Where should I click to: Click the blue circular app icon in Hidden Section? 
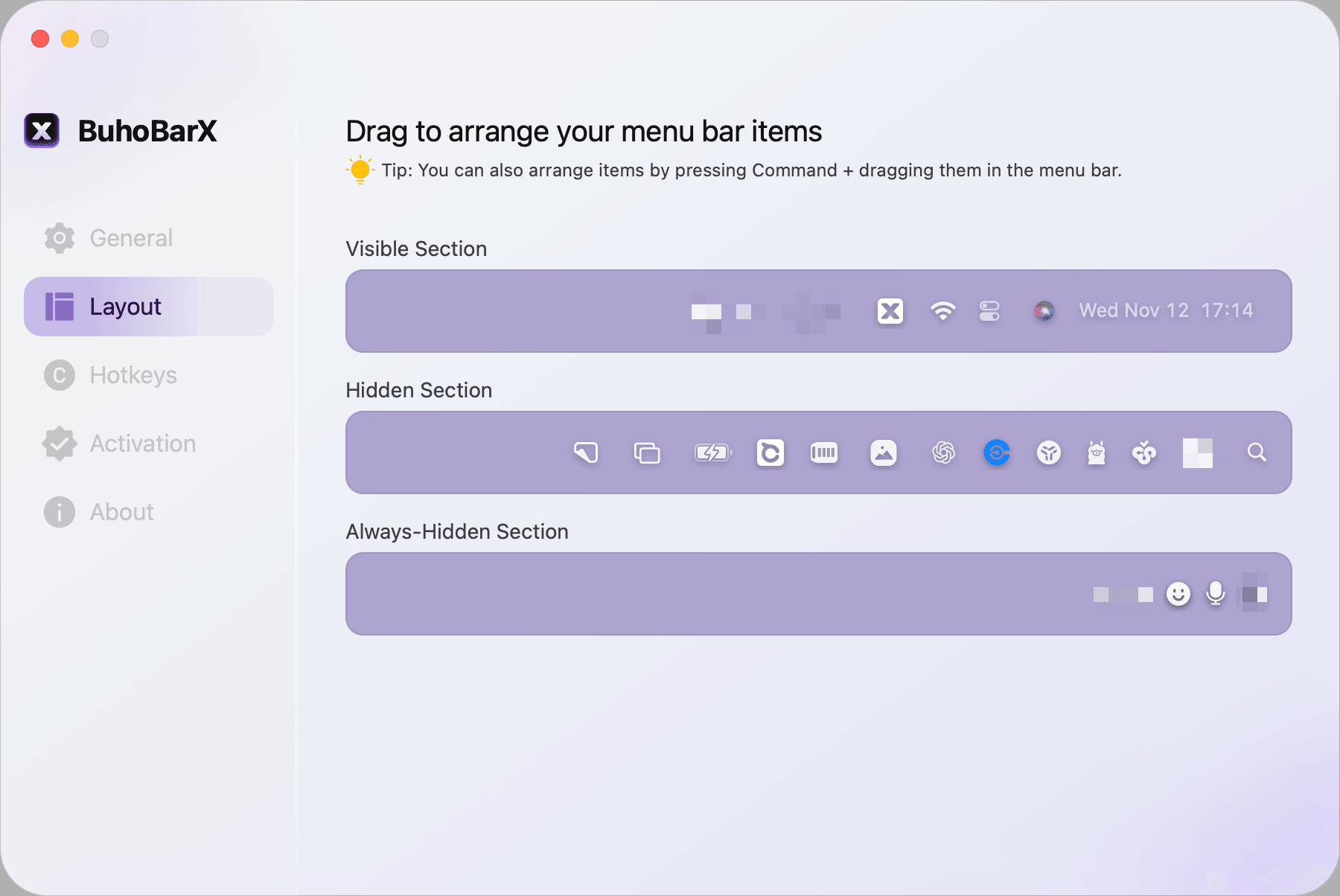point(997,452)
